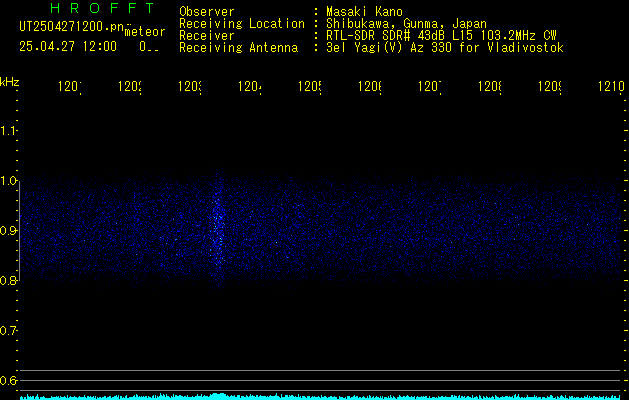Screen dimensions: 629x400
Task: Click the yellow 'meteor' label
Action: [x=145, y=32]
